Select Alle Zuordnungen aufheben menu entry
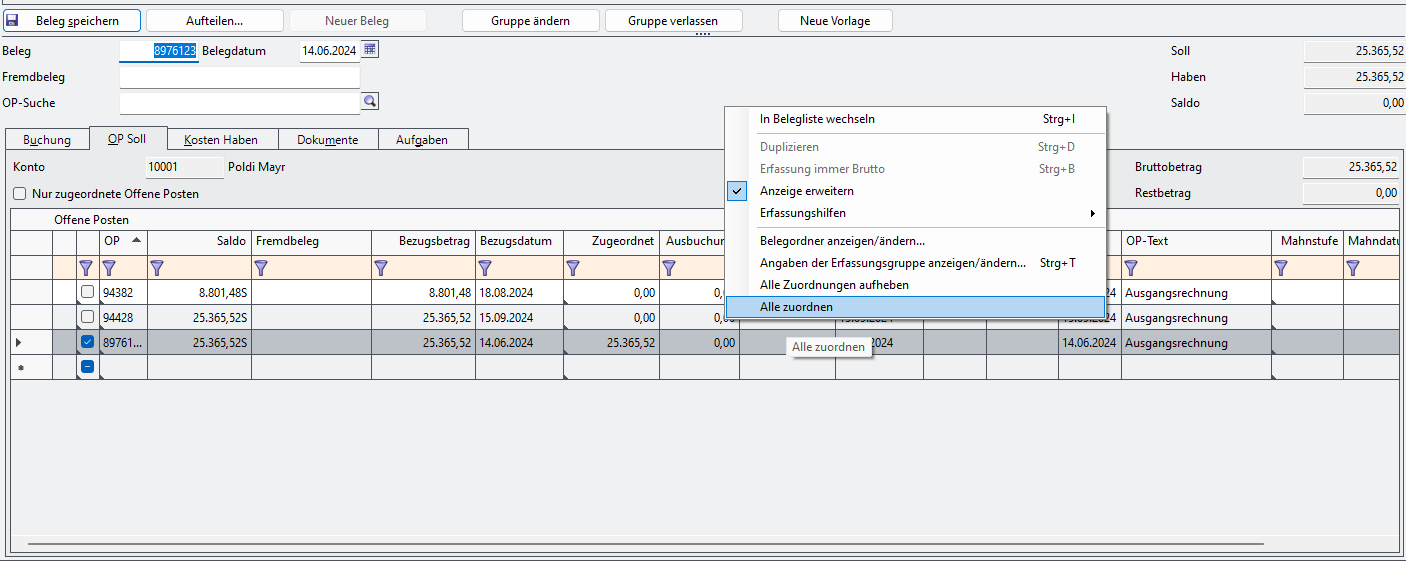 [x=834, y=285]
